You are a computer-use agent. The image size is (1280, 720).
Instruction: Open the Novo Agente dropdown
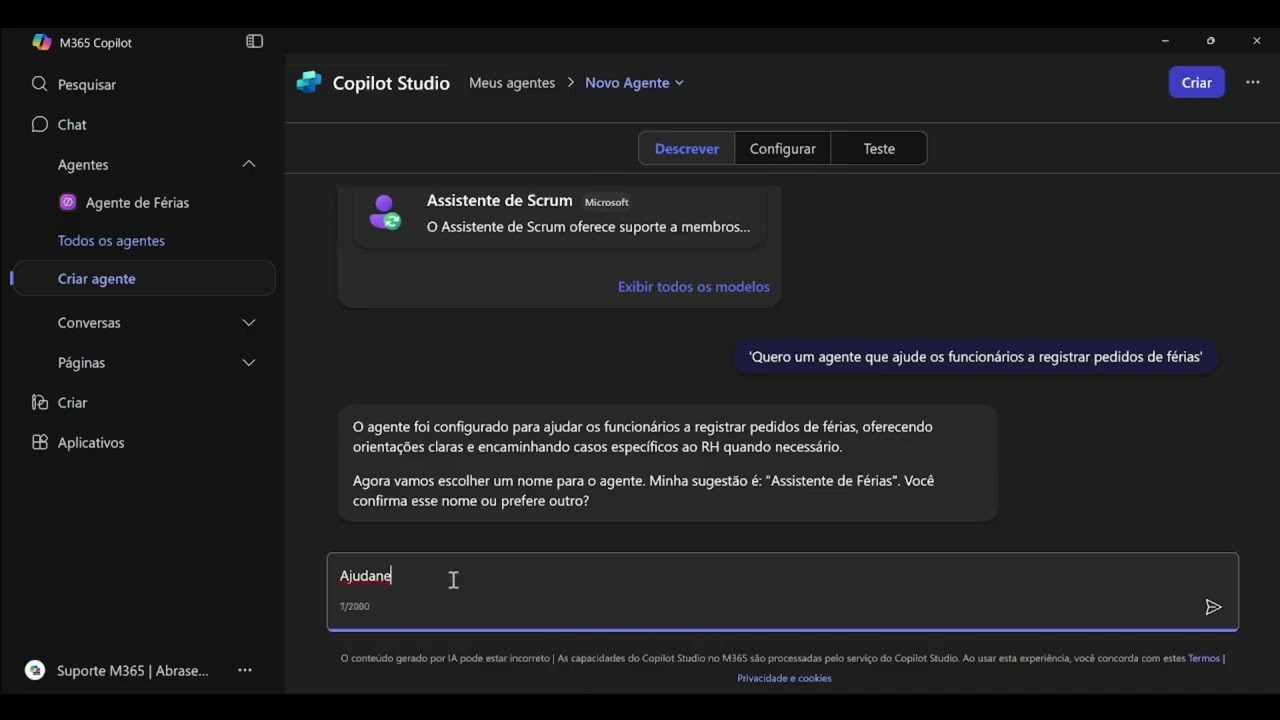[634, 82]
